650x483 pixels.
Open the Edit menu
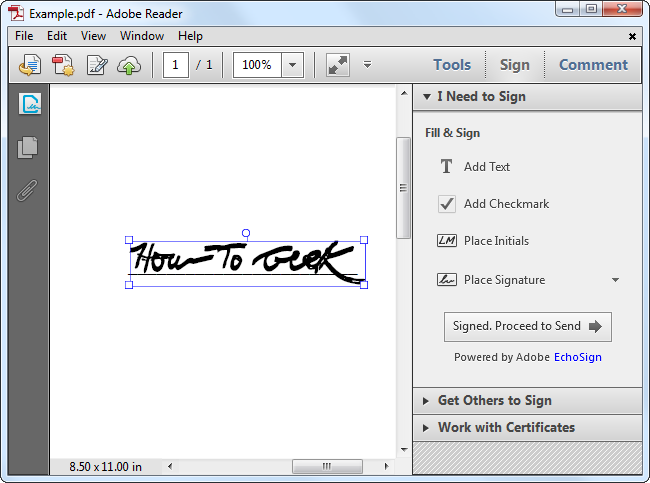click(x=57, y=36)
